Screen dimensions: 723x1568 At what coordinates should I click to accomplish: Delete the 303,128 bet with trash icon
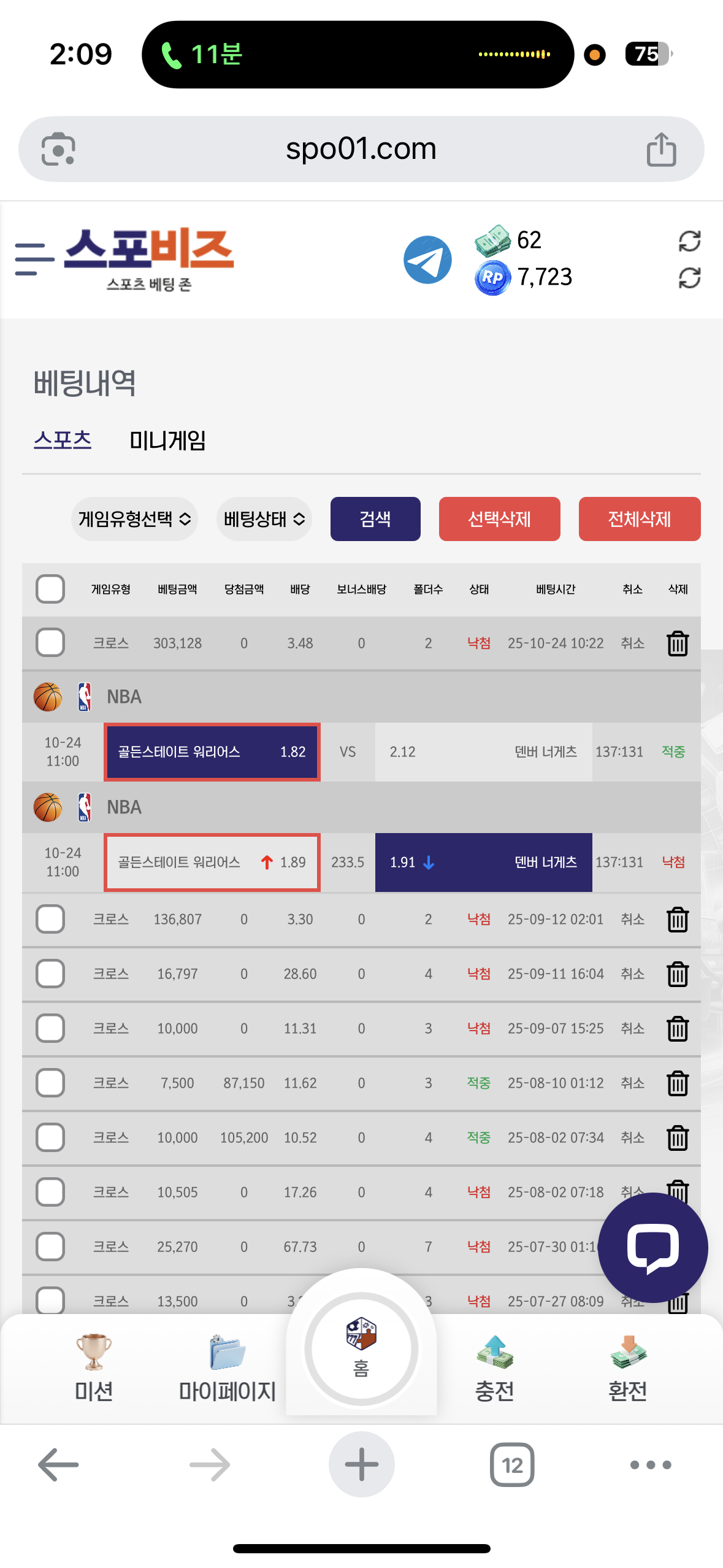tap(677, 644)
